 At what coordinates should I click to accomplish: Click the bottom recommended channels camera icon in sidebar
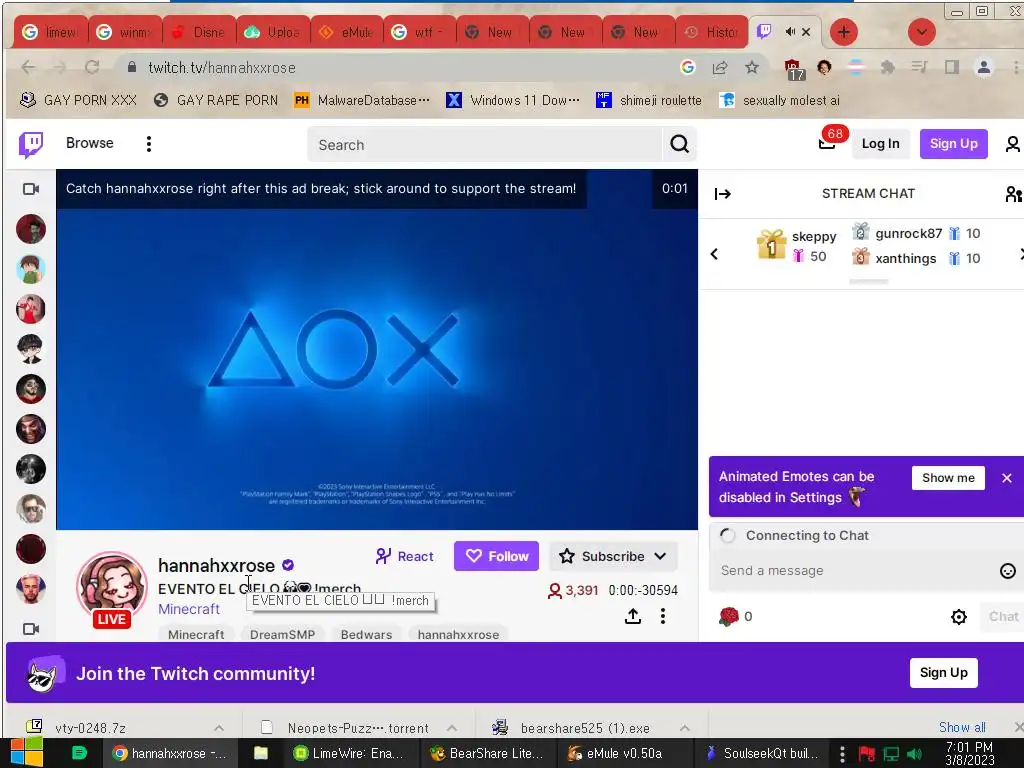(x=31, y=628)
